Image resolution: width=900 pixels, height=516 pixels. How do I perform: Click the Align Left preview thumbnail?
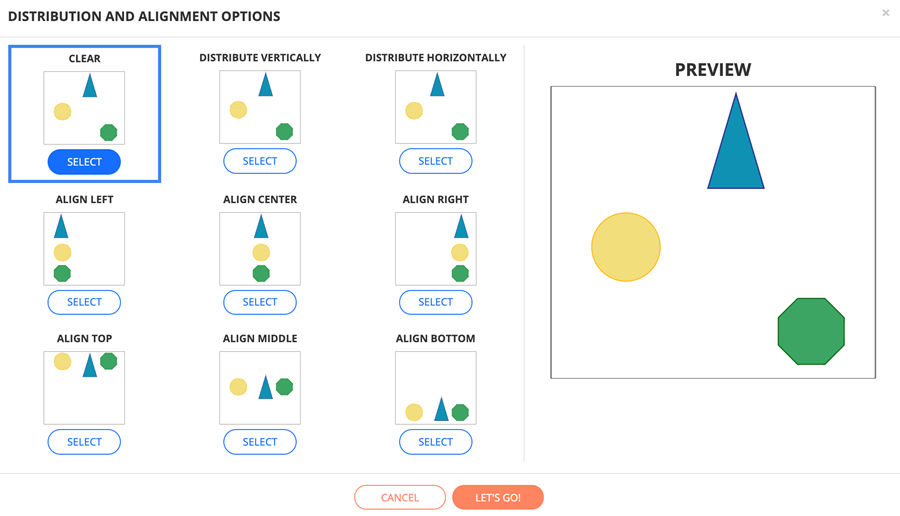pyautogui.click(x=84, y=249)
